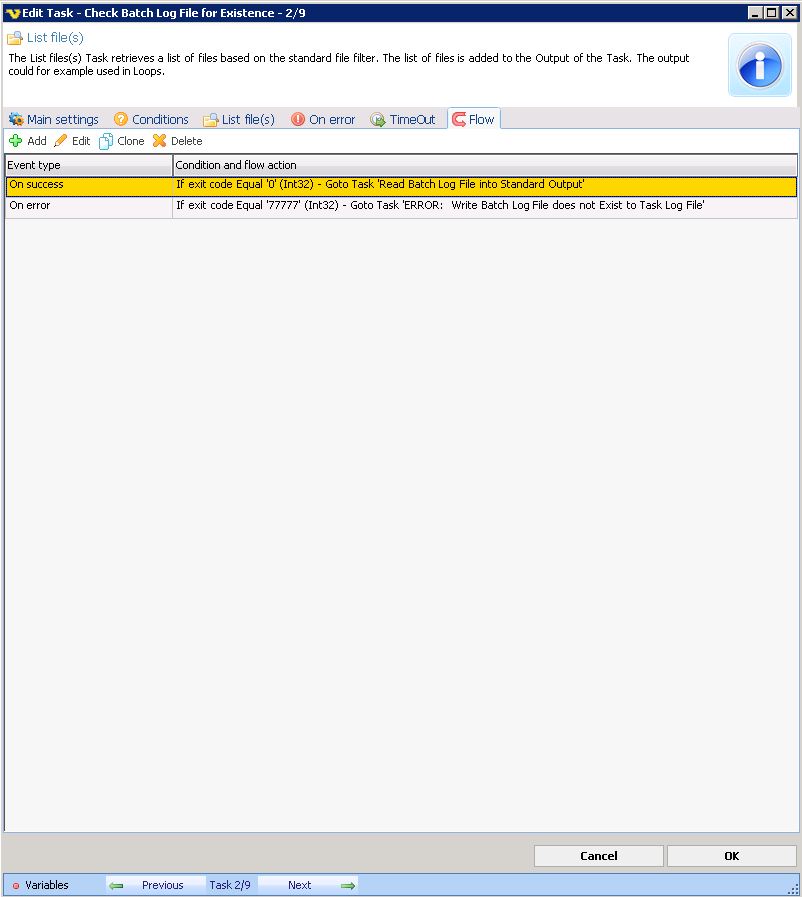Click the green plus Add icon
The width and height of the screenshot is (802, 897).
[x=16, y=141]
